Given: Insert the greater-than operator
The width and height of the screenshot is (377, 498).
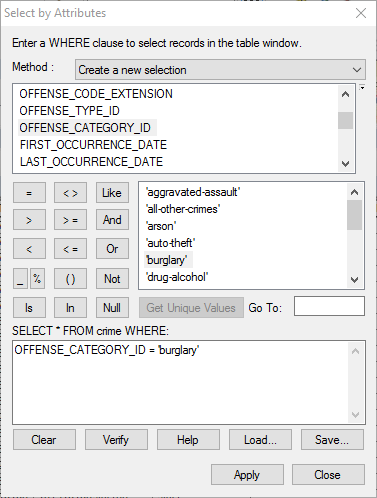Looking at the screenshot, I should (29, 220).
